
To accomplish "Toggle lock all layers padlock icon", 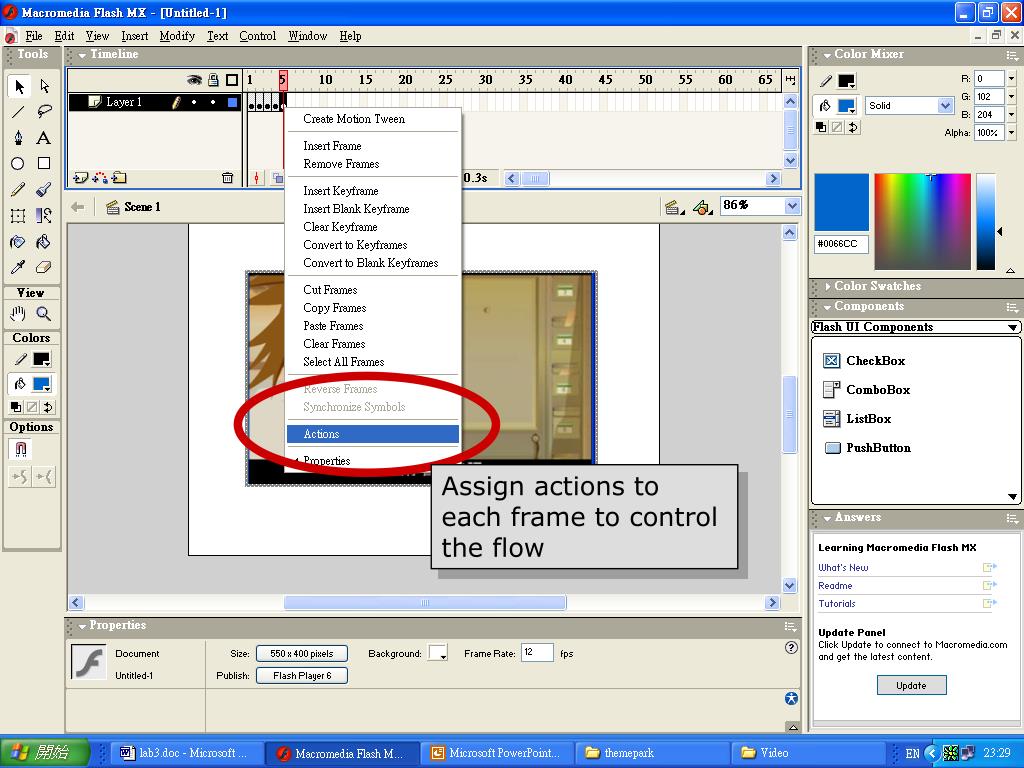I will [214, 80].
